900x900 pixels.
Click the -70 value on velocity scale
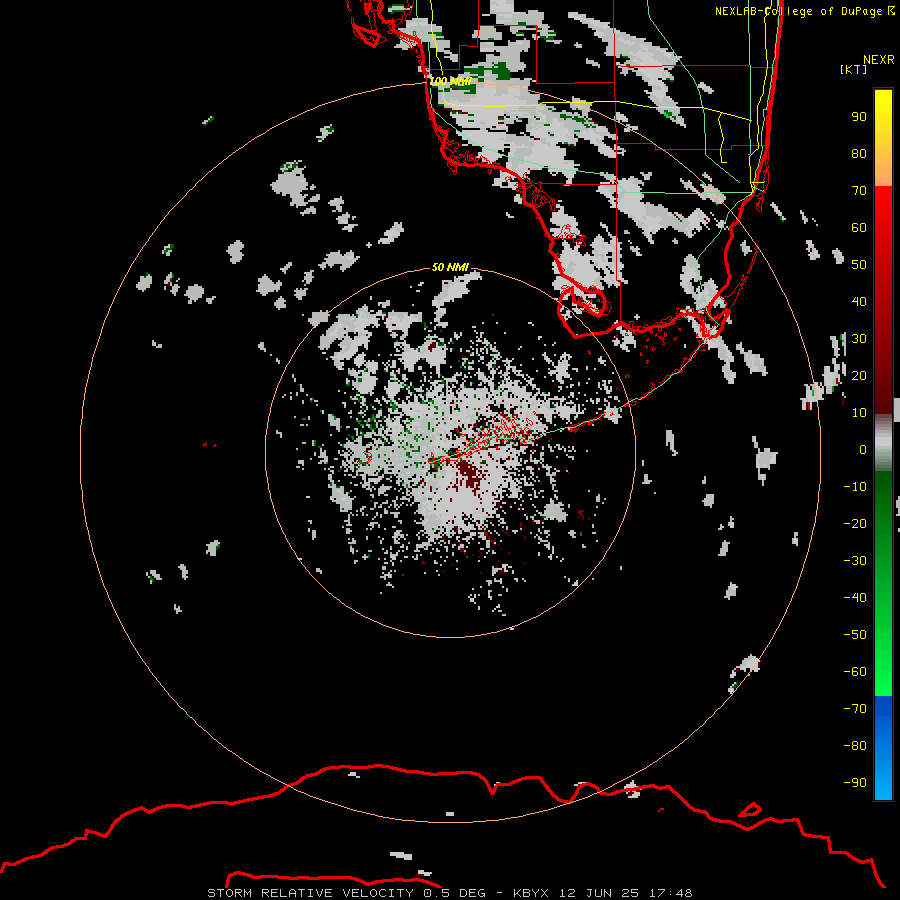click(x=855, y=709)
